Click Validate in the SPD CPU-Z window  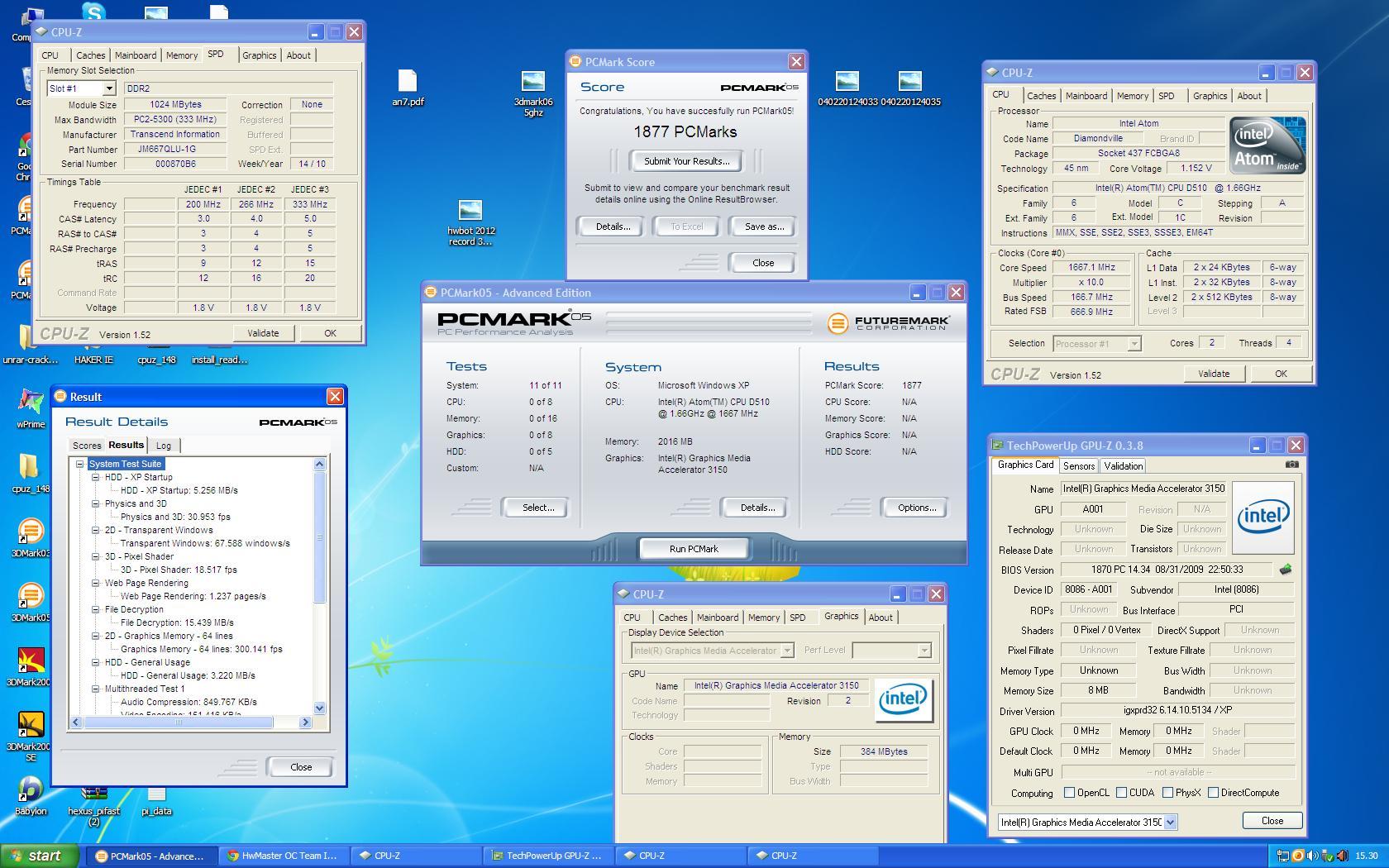click(263, 333)
